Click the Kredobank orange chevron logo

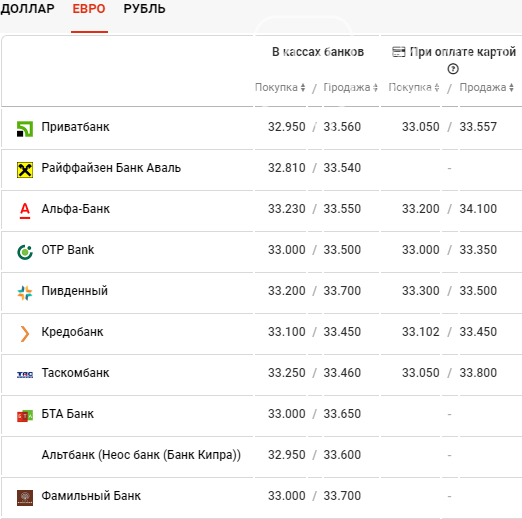[x=25, y=334]
